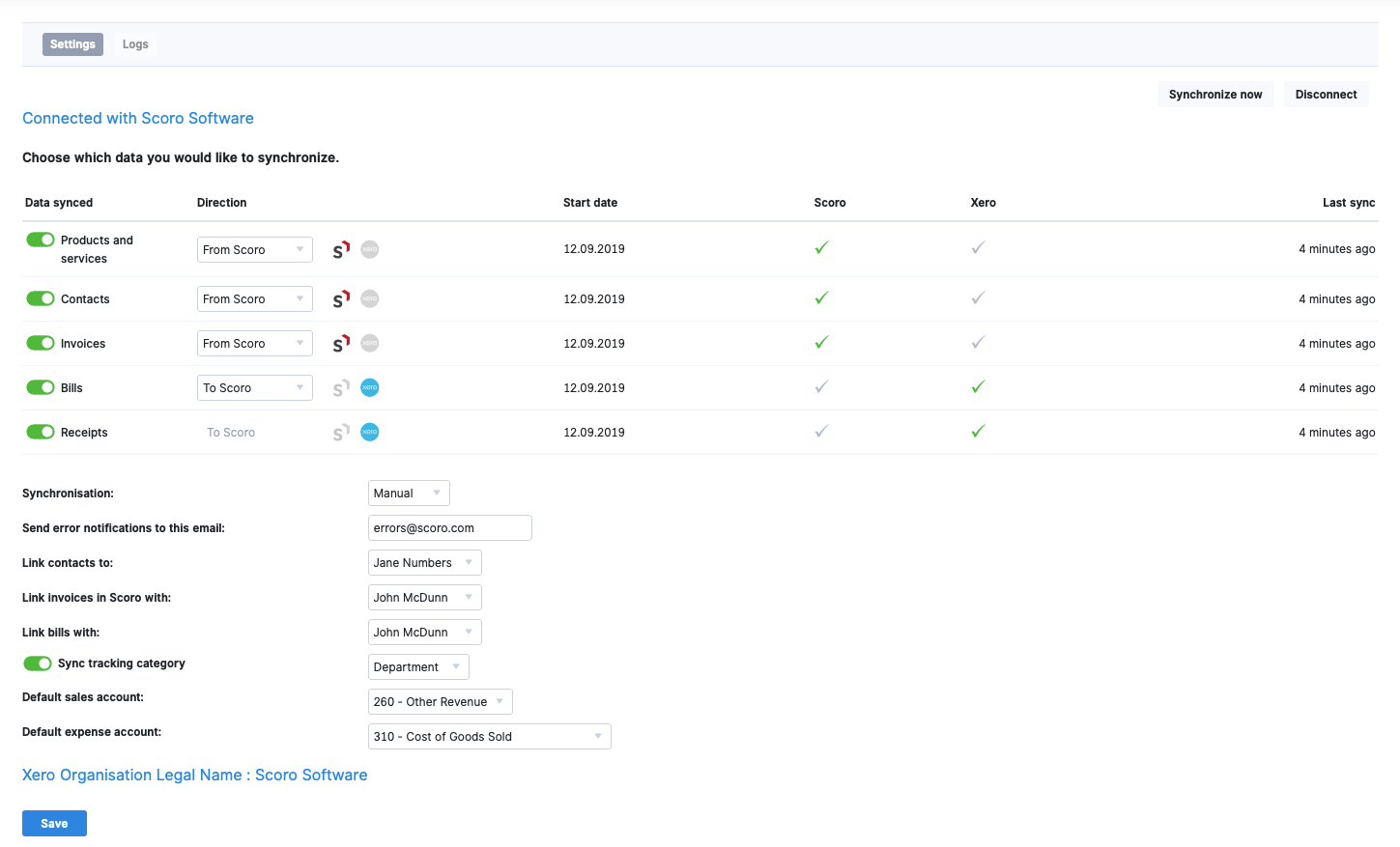This screenshot has height=847, width=1400.
Task: Open Default sales account dropdown
Action: [441, 702]
